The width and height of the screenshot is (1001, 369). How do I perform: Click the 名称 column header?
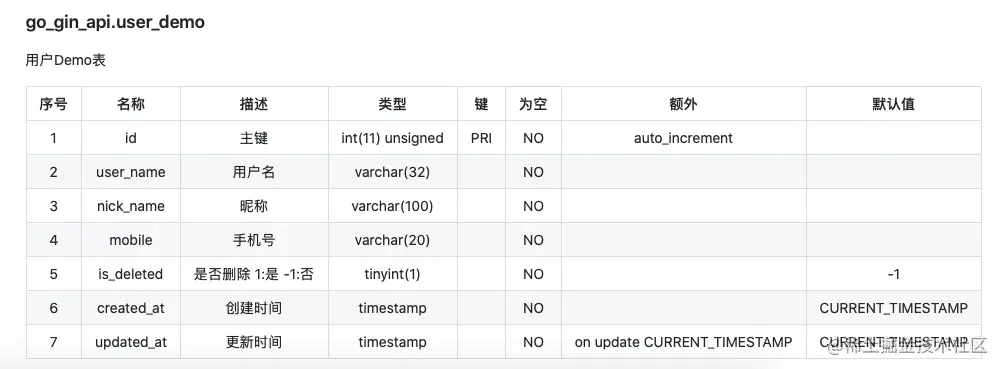(131, 104)
